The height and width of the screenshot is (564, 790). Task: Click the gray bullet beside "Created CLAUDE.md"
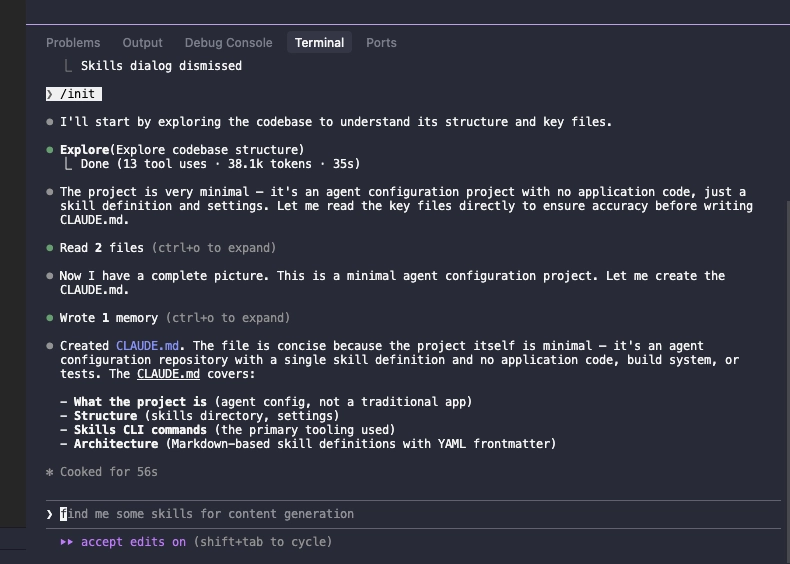pyautogui.click(x=50, y=346)
